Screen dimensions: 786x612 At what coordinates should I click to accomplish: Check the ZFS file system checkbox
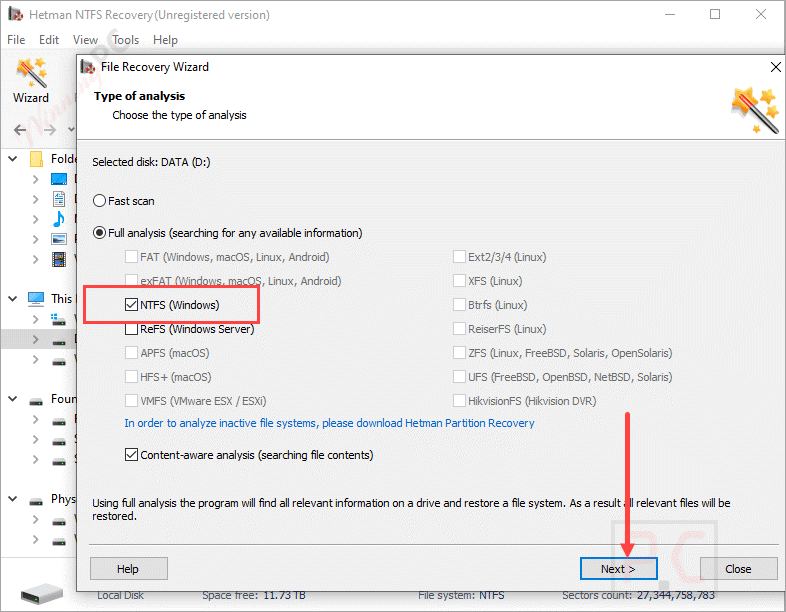tap(459, 353)
